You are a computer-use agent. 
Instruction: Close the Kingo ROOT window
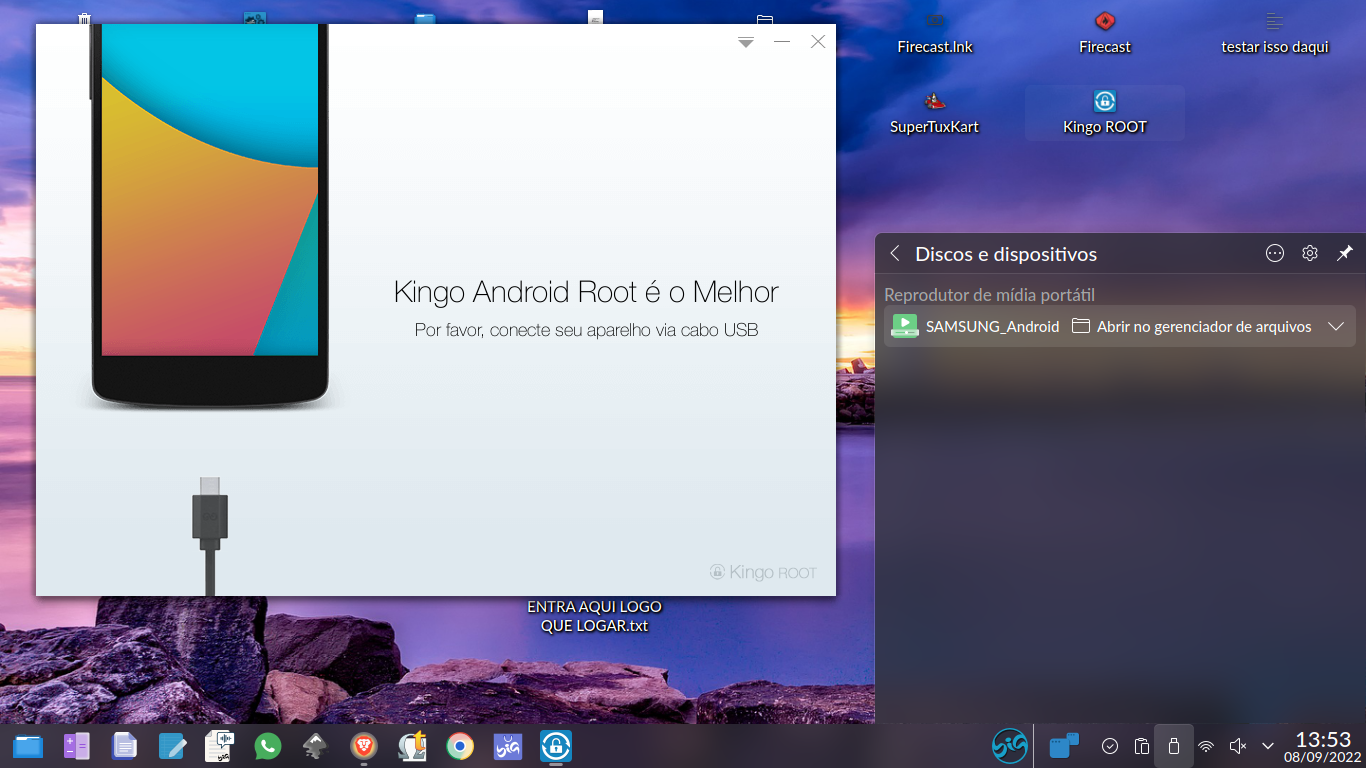pyautogui.click(x=818, y=42)
